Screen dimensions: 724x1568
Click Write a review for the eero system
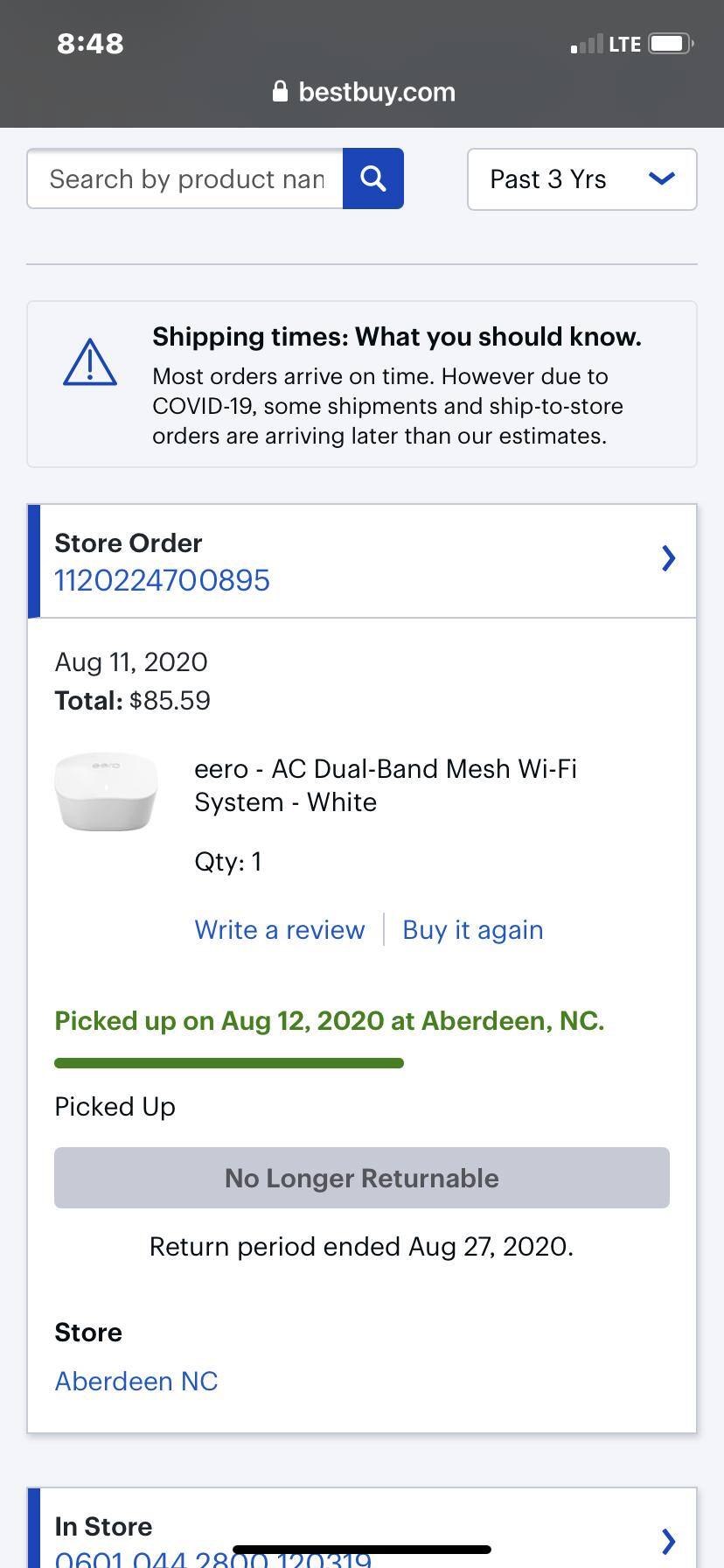point(280,929)
